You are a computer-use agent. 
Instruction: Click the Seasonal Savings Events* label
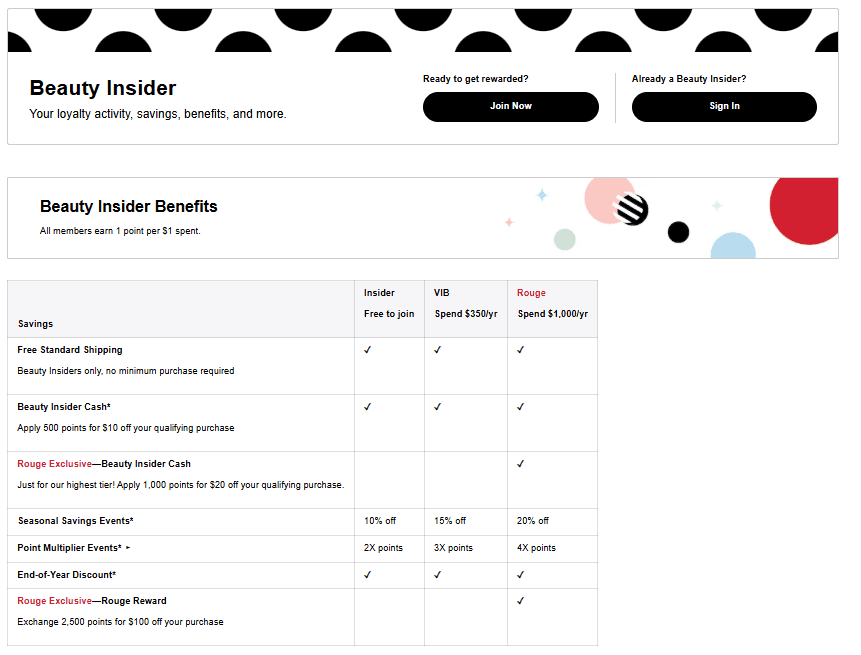[76, 520]
